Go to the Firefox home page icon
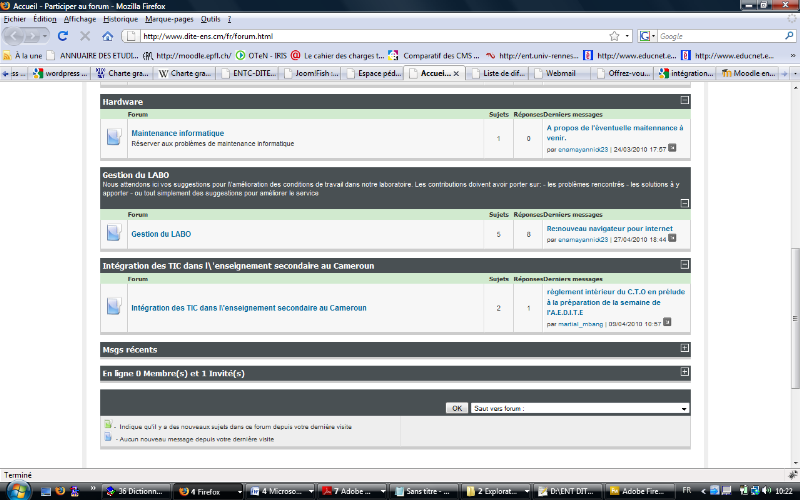The height and width of the screenshot is (500, 800). pyautogui.click(x=107, y=36)
